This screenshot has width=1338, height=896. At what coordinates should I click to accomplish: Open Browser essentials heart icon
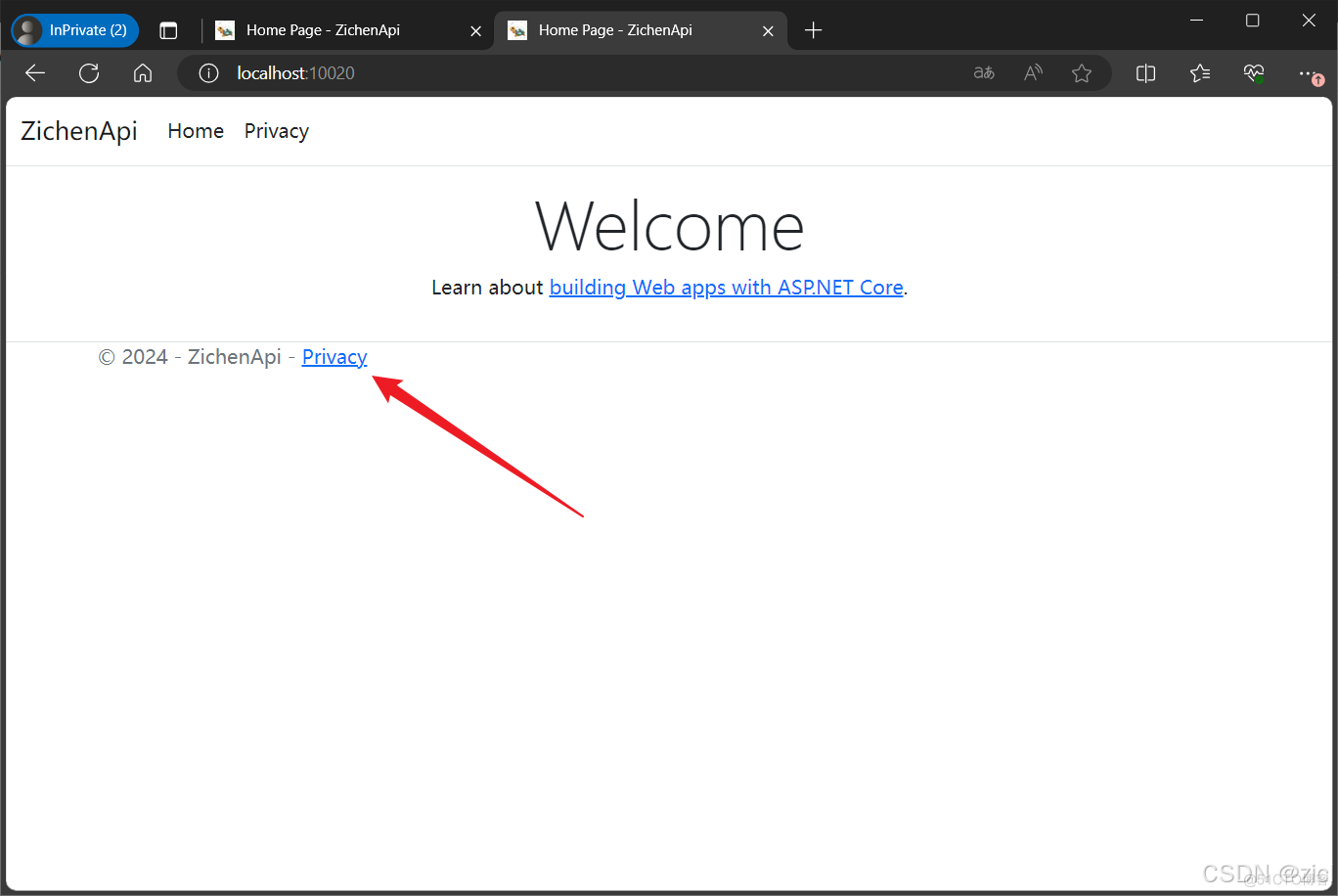[x=1254, y=73]
